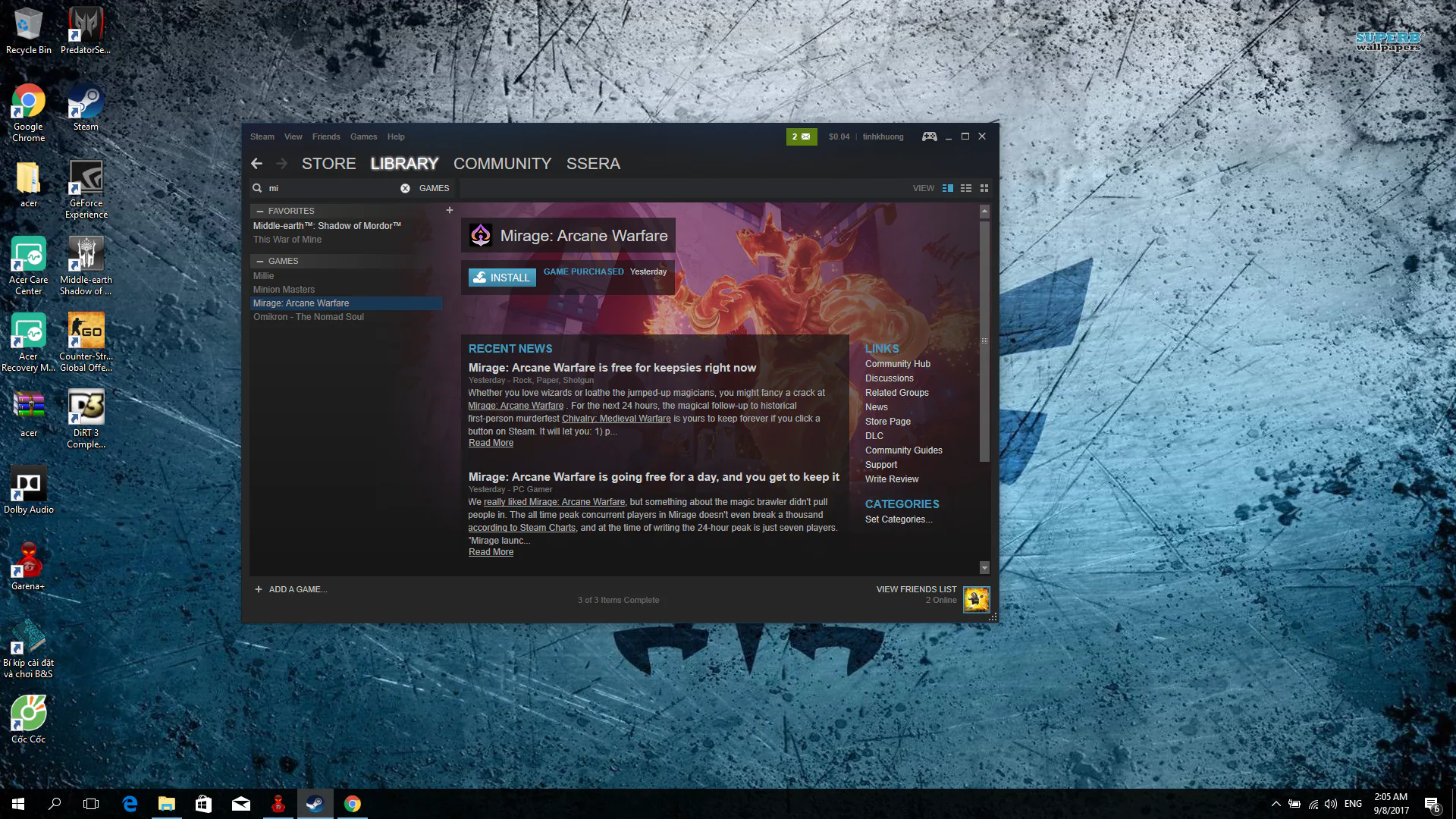Click the friends list avatar thumbnail
This screenshot has width=1456, height=819.
pos(976,599)
